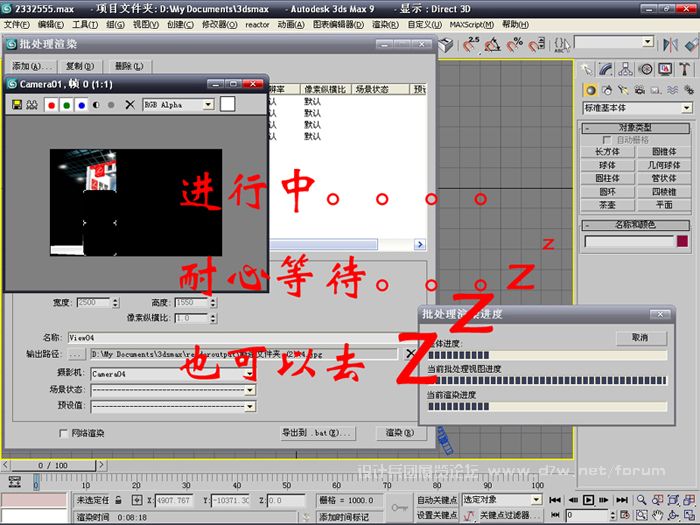Select the Lights category icon

tap(623, 90)
